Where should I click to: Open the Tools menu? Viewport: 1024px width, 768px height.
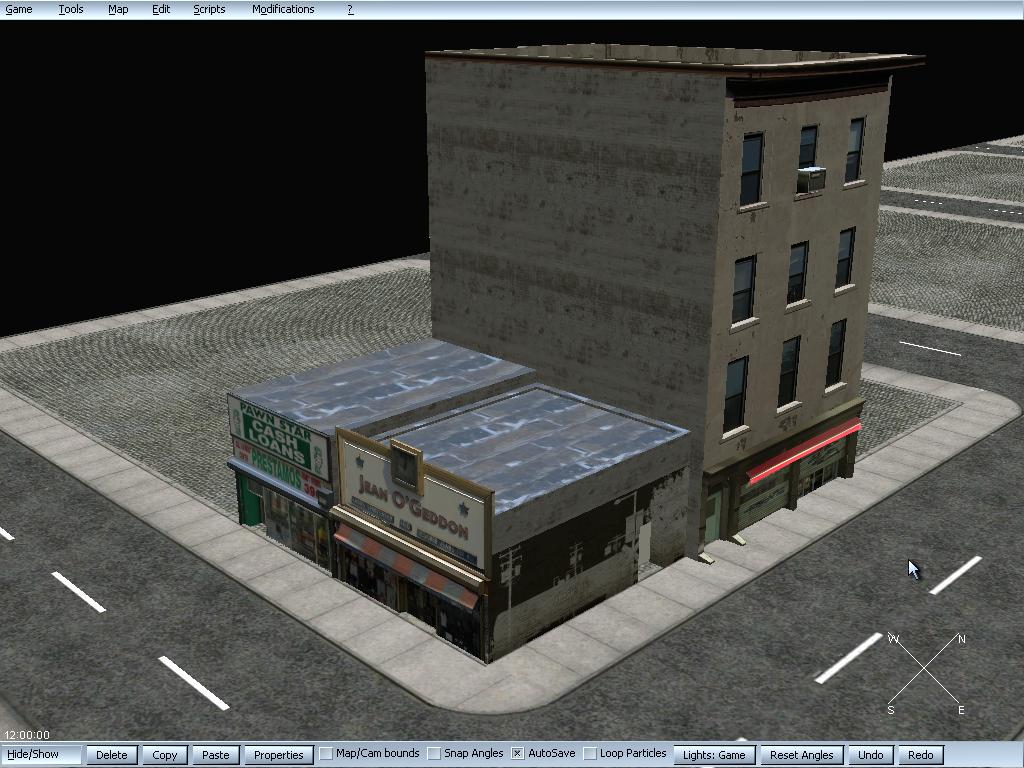click(x=71, y=9)
